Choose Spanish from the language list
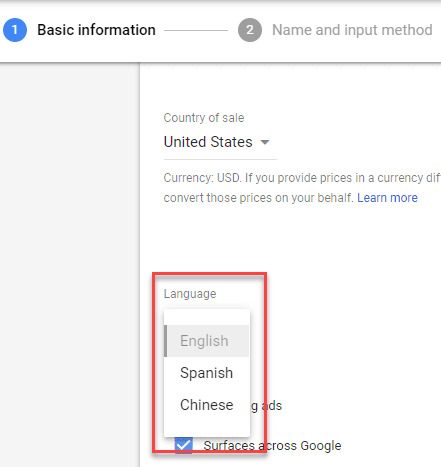 pyautogui.click(x=207, y=373)
